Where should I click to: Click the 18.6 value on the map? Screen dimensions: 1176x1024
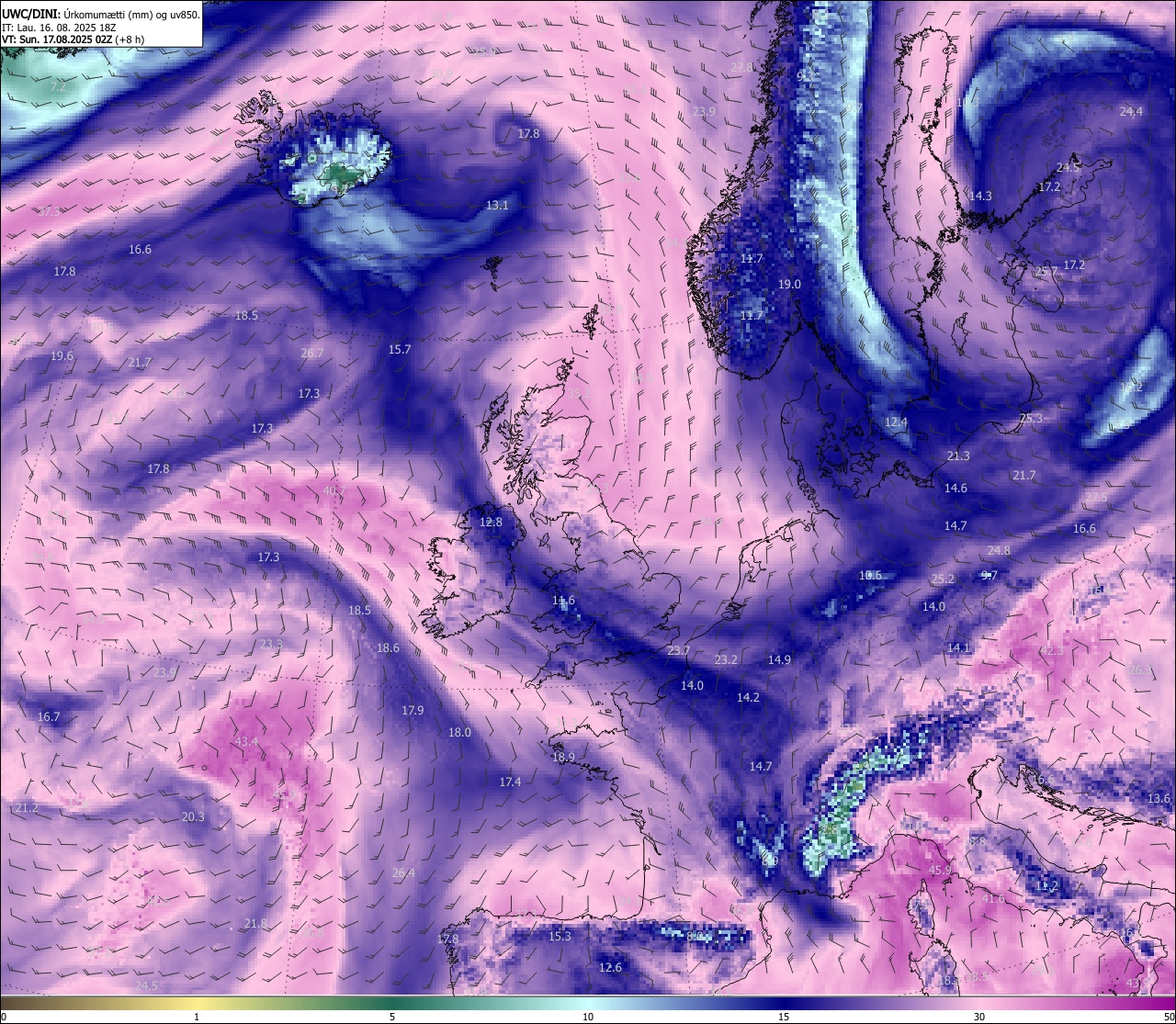click(x=388, y=648)
